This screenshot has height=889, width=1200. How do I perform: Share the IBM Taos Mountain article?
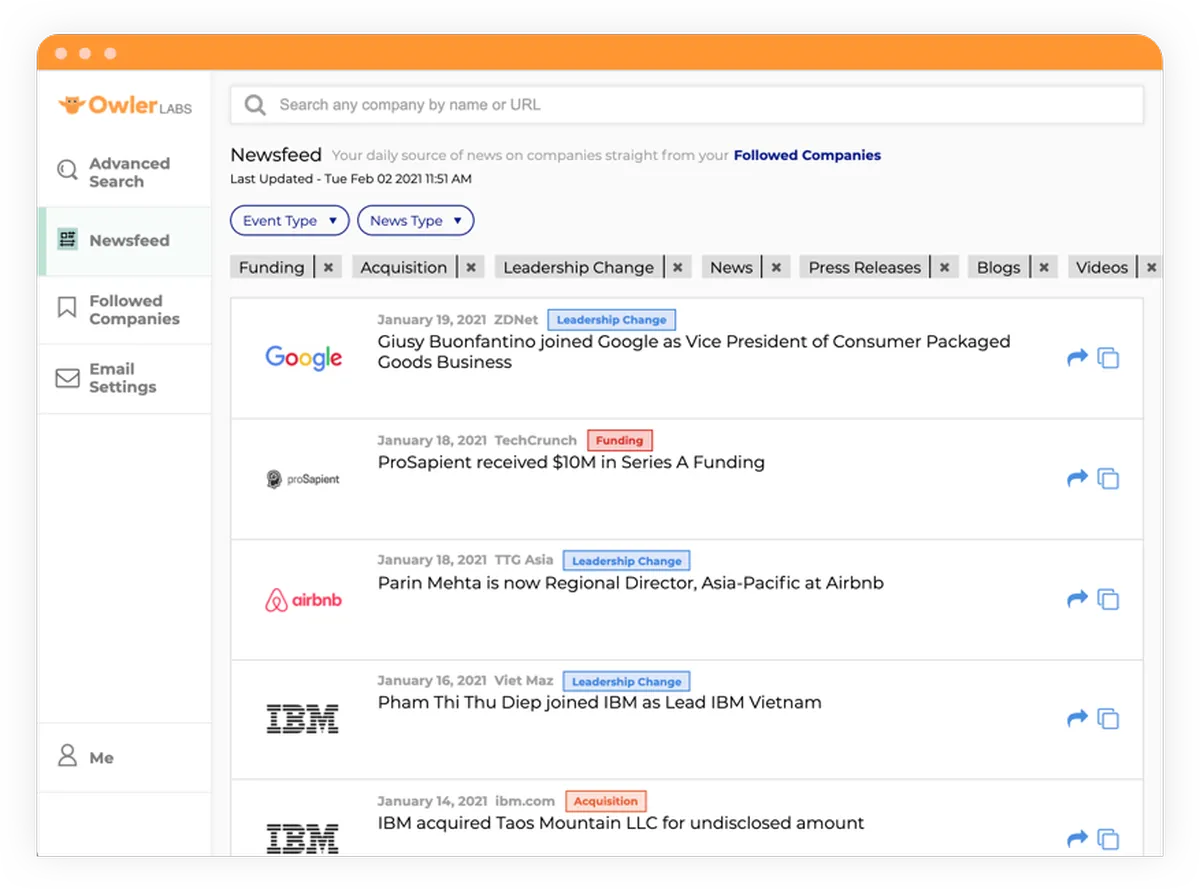[x=1077, y=838]
